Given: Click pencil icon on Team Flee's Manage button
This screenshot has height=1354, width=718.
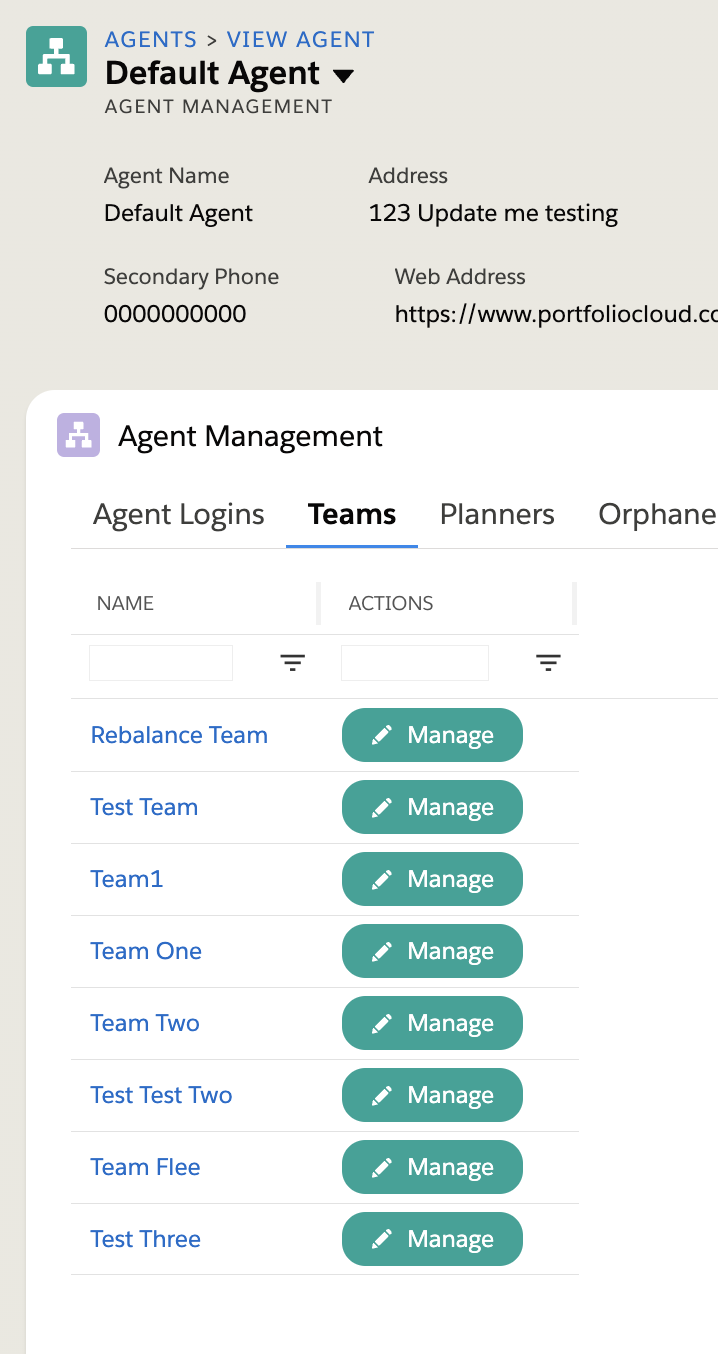Looking at the screenshot, I should (x=381, y=1168).
